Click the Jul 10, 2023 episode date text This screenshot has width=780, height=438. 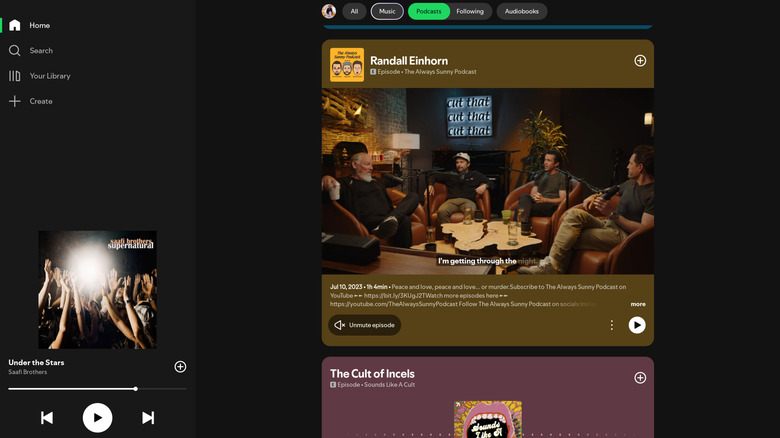tap(346, 287)
